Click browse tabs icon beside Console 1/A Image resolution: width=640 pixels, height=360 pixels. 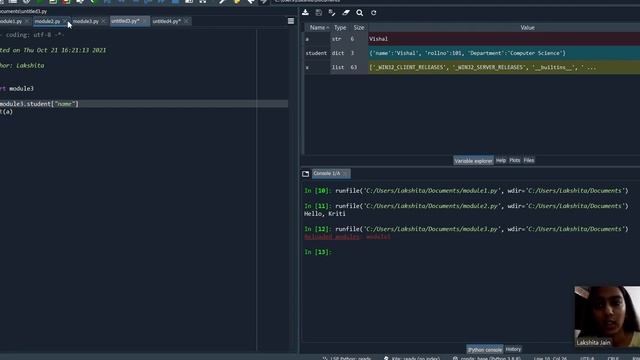[x=305, y=174]
